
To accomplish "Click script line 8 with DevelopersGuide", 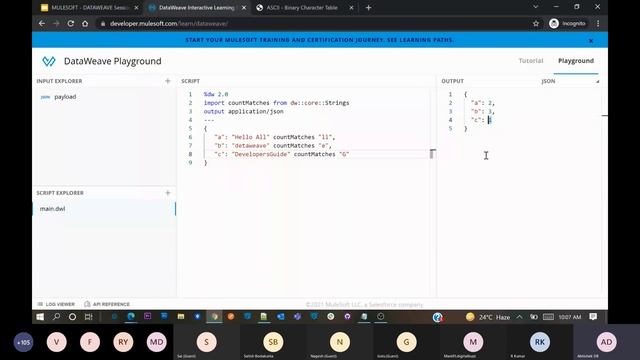I will (282, 154).
